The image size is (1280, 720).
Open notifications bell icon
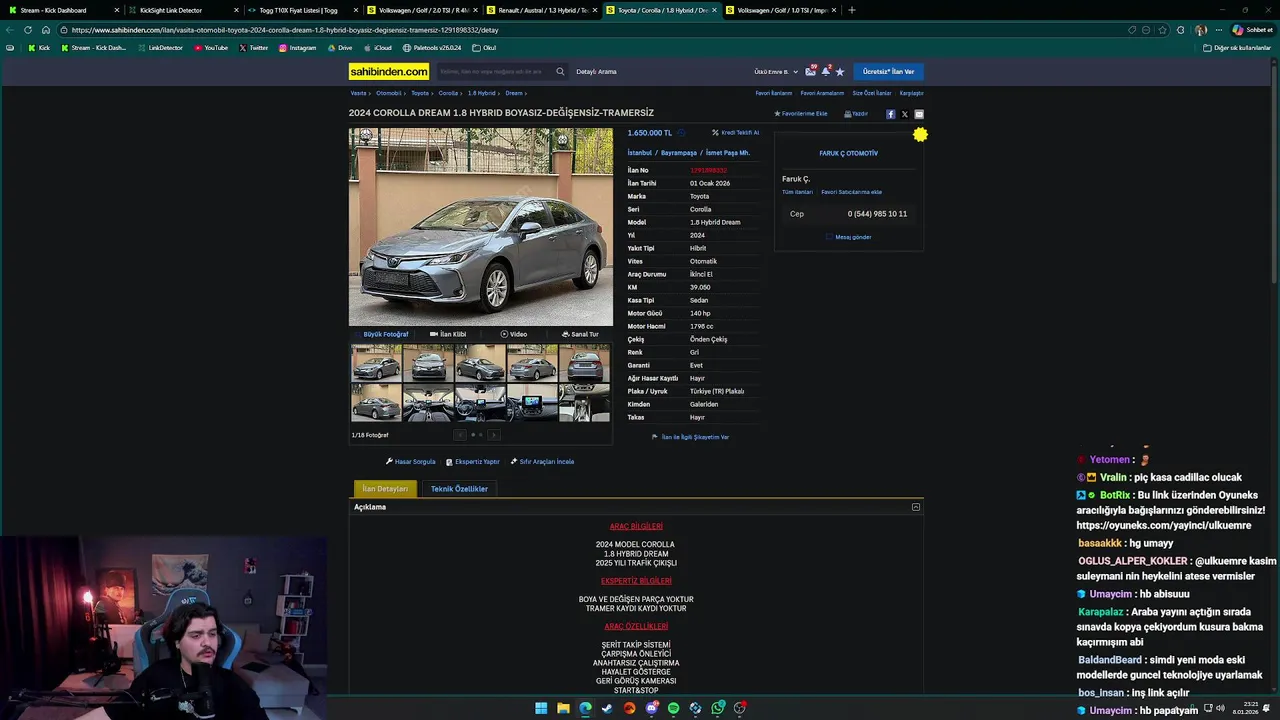click(x=826, y=71)
